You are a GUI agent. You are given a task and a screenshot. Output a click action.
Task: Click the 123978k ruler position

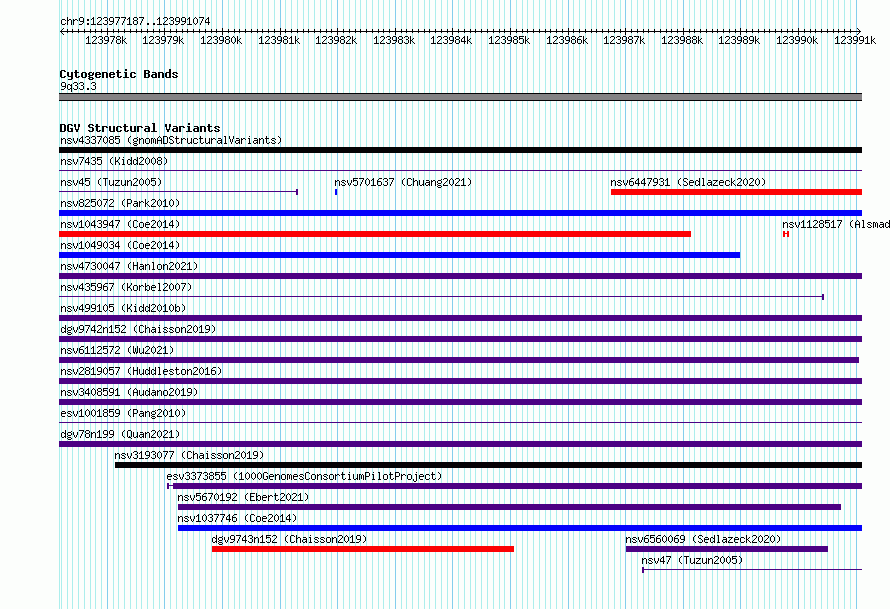(x=106, y=40)
